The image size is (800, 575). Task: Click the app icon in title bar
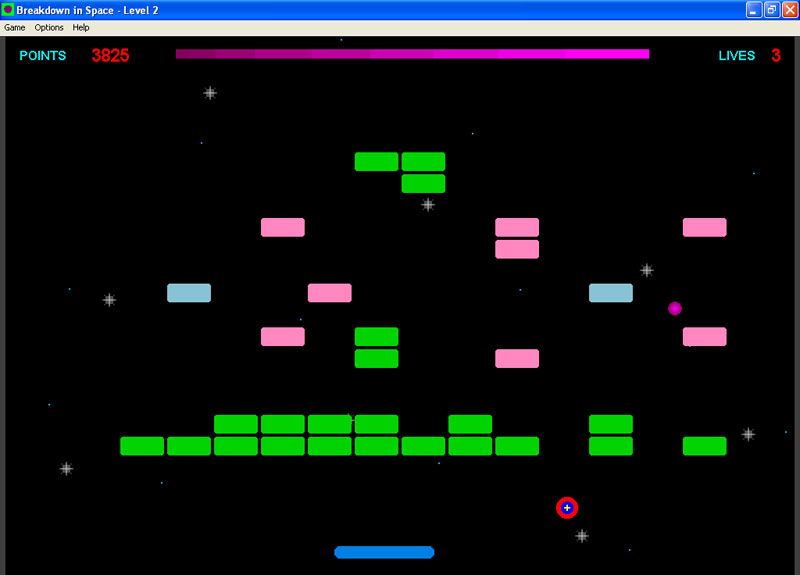pyautogui.click(x=8, y=10)
